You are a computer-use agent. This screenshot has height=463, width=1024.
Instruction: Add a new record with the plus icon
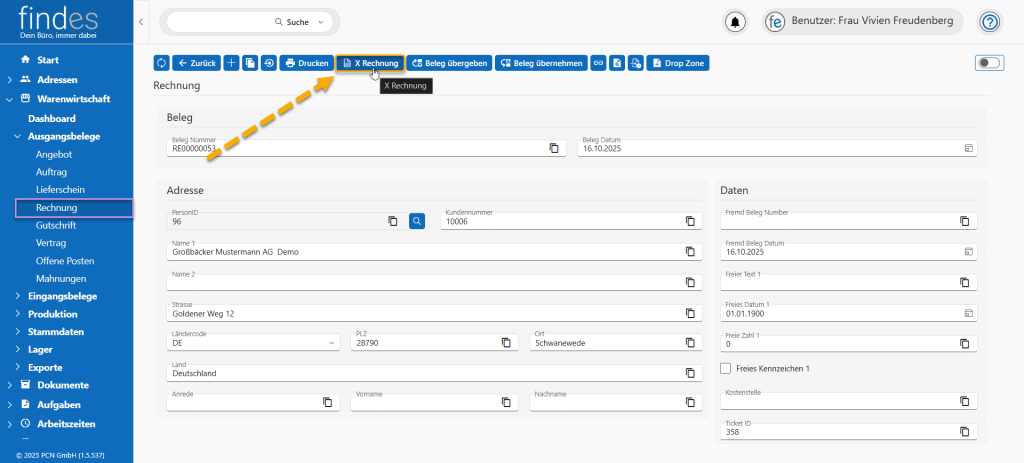click(231, 63)
